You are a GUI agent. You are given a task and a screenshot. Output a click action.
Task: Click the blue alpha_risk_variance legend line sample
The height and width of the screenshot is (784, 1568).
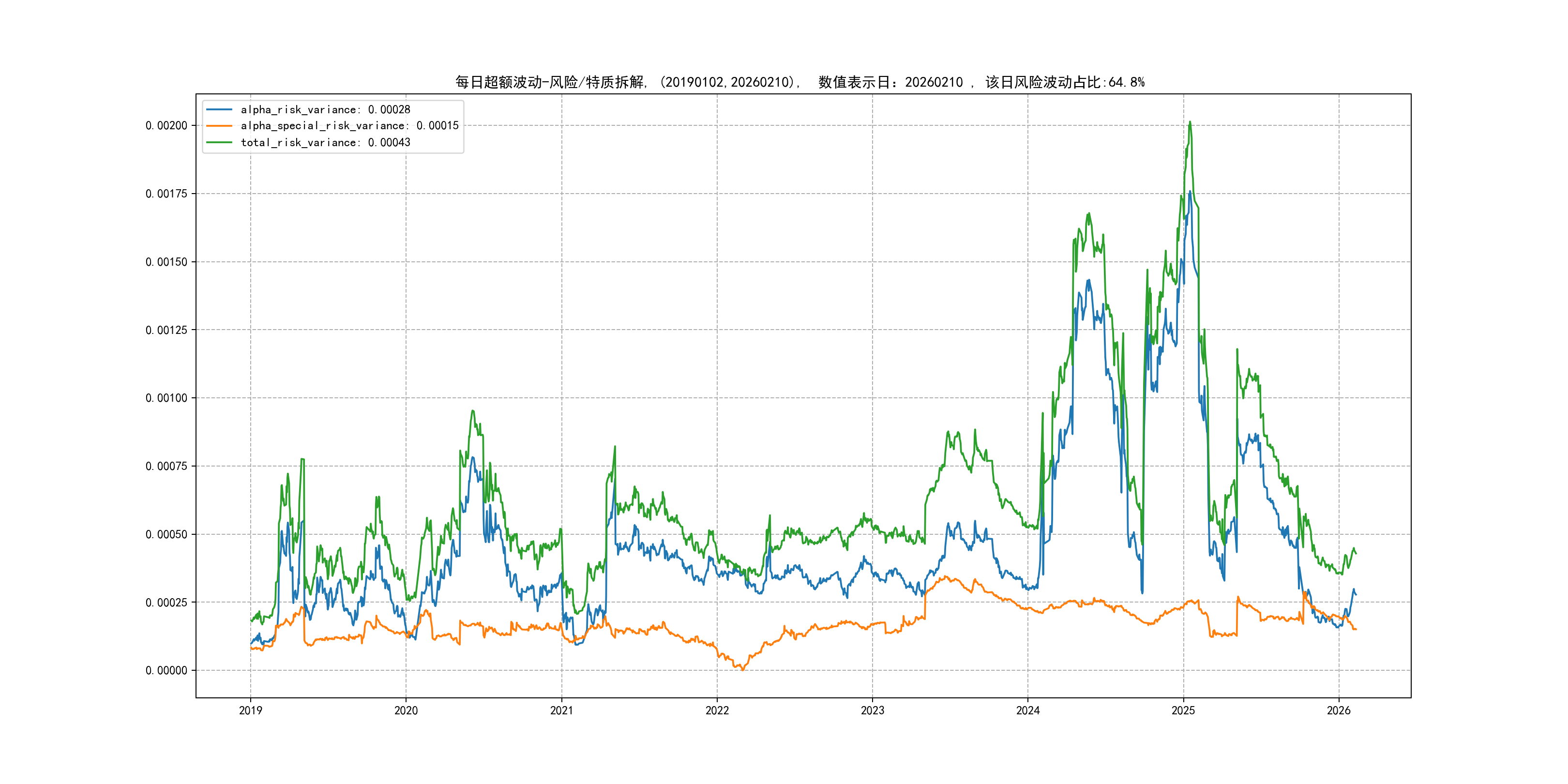pos(219,109)
